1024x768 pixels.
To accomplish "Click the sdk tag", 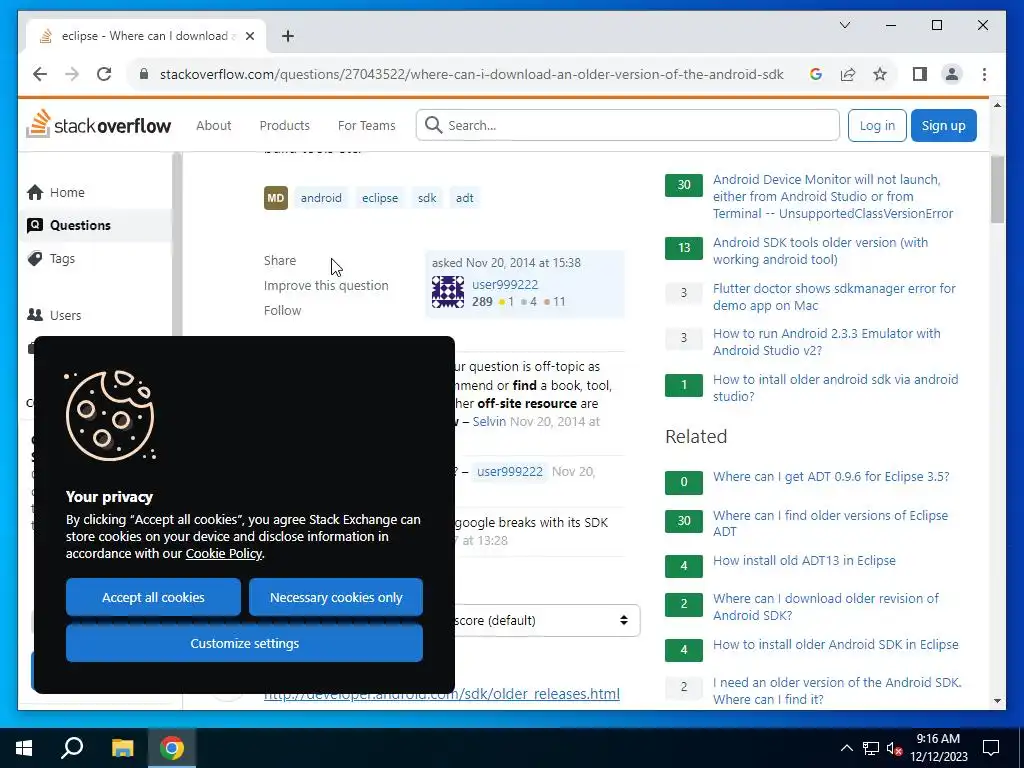I will point(427,198).
